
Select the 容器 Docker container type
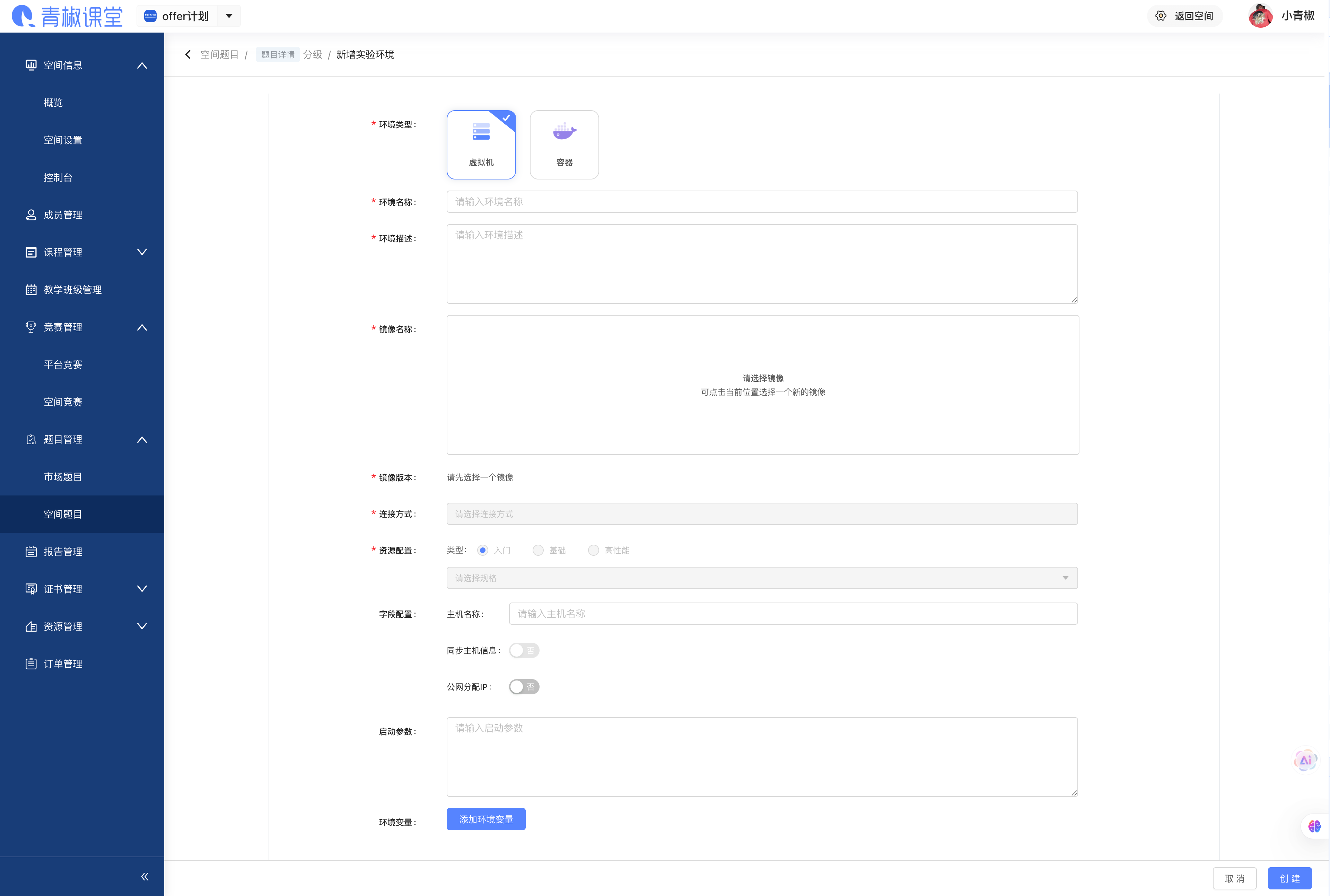pyautogui.click(x=563, y=144)
